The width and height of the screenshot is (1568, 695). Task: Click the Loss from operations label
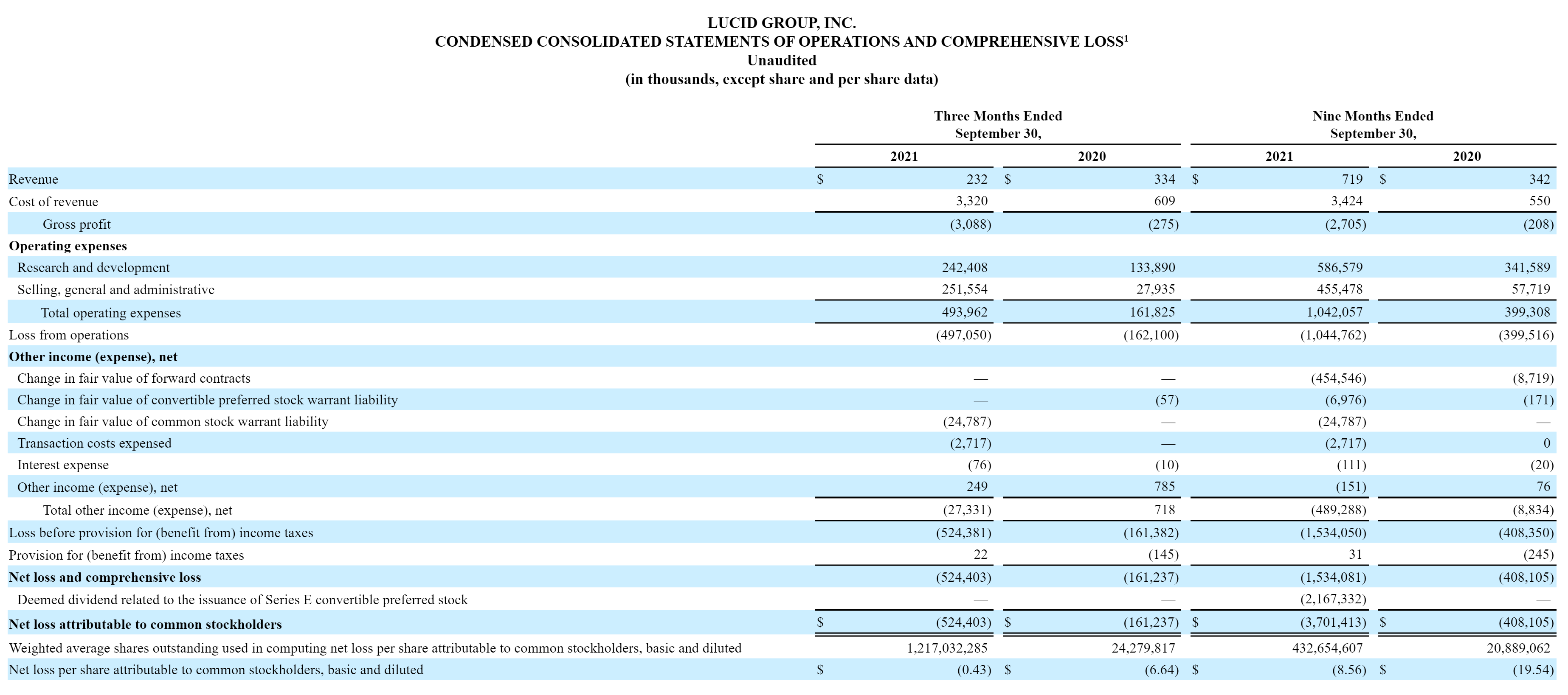click(69, 335)
